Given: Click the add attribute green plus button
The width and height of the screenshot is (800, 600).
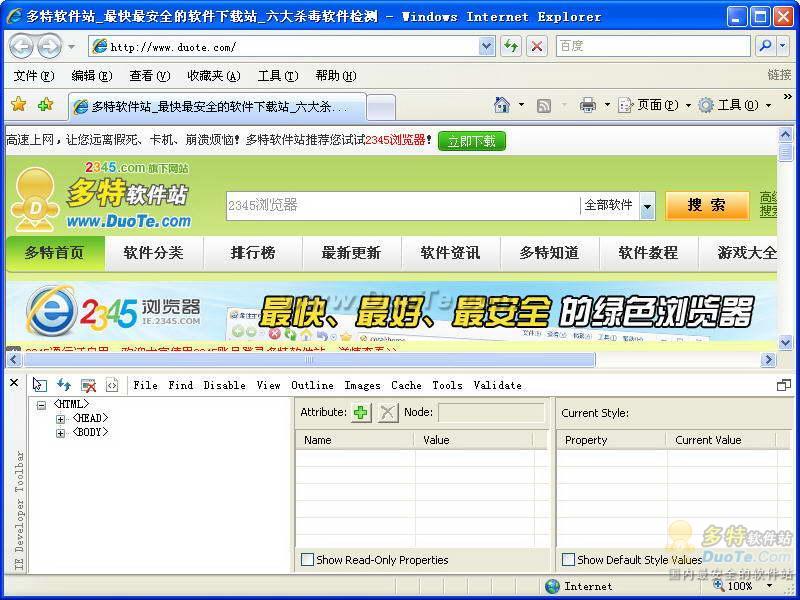Looking at the screenshot, I should pyautogui.click(x=360, y=412).
